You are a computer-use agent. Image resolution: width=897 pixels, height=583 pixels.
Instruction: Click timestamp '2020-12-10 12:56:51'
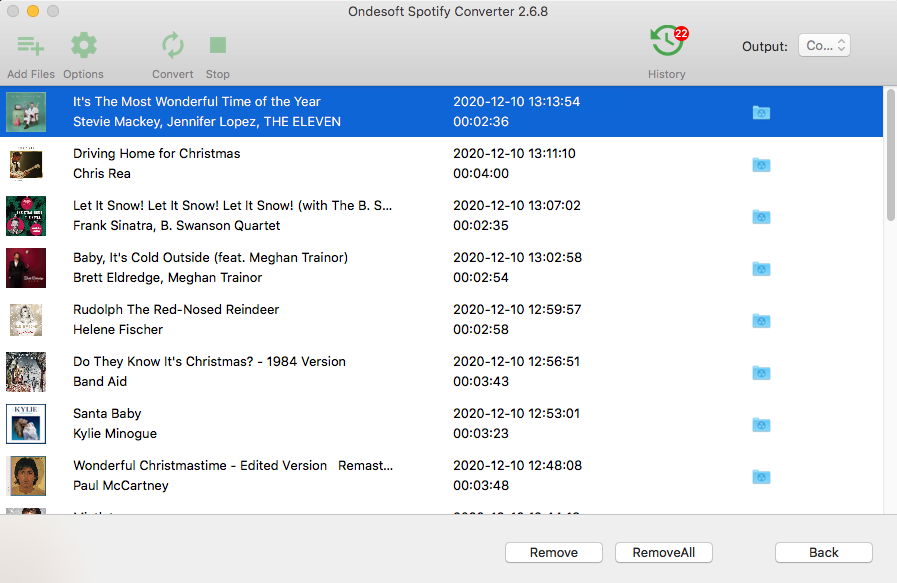517,362
